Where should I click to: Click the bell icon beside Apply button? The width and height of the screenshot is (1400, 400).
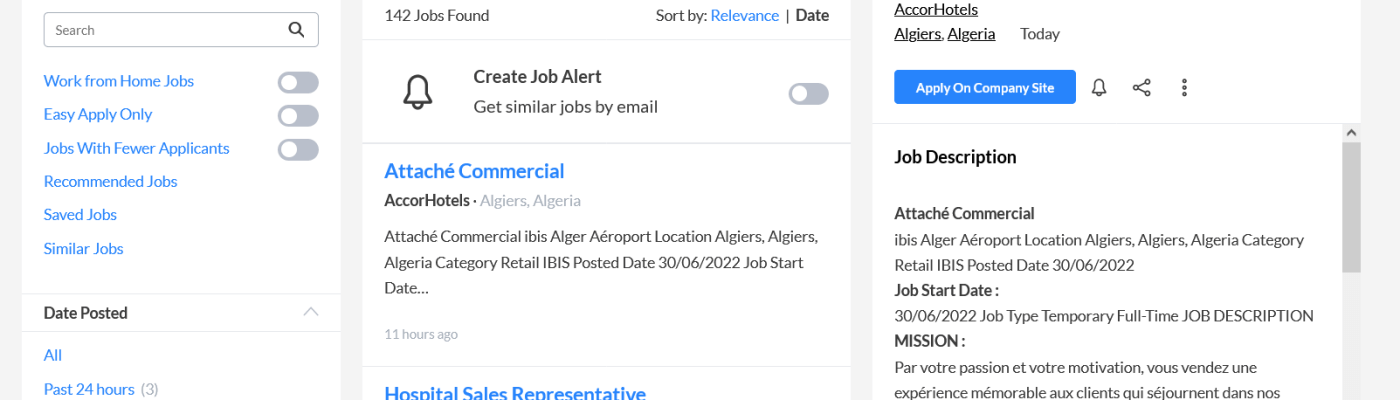(1099, 88)
